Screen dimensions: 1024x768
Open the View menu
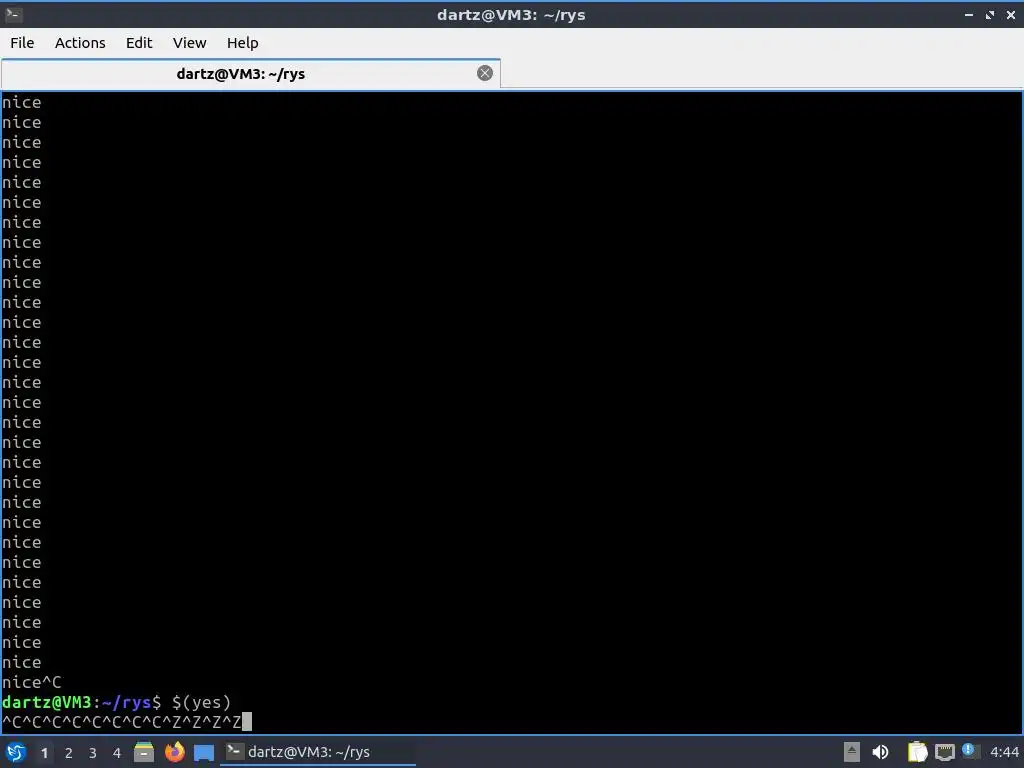(x=189, y=43)
